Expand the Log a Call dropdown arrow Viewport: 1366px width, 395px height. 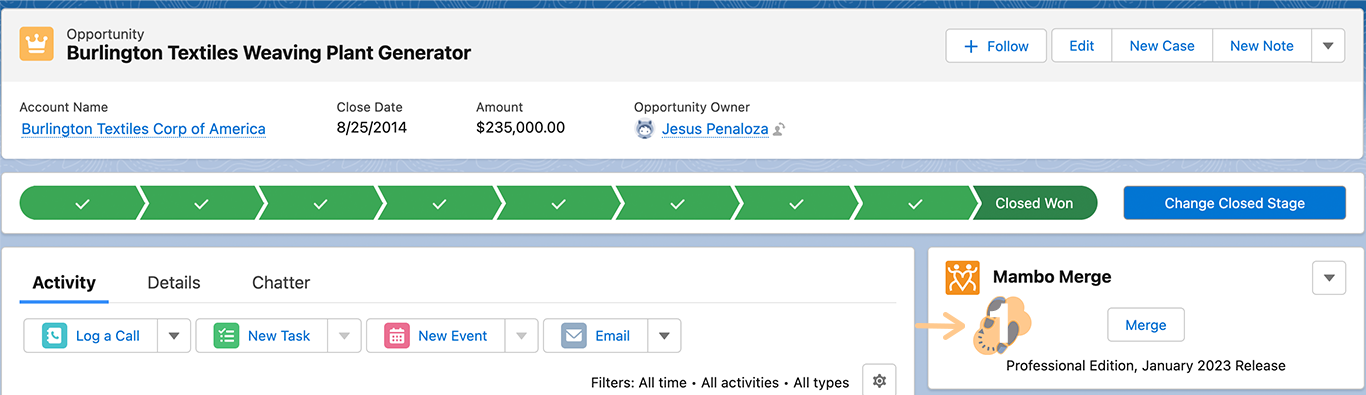tap(173, 336)
